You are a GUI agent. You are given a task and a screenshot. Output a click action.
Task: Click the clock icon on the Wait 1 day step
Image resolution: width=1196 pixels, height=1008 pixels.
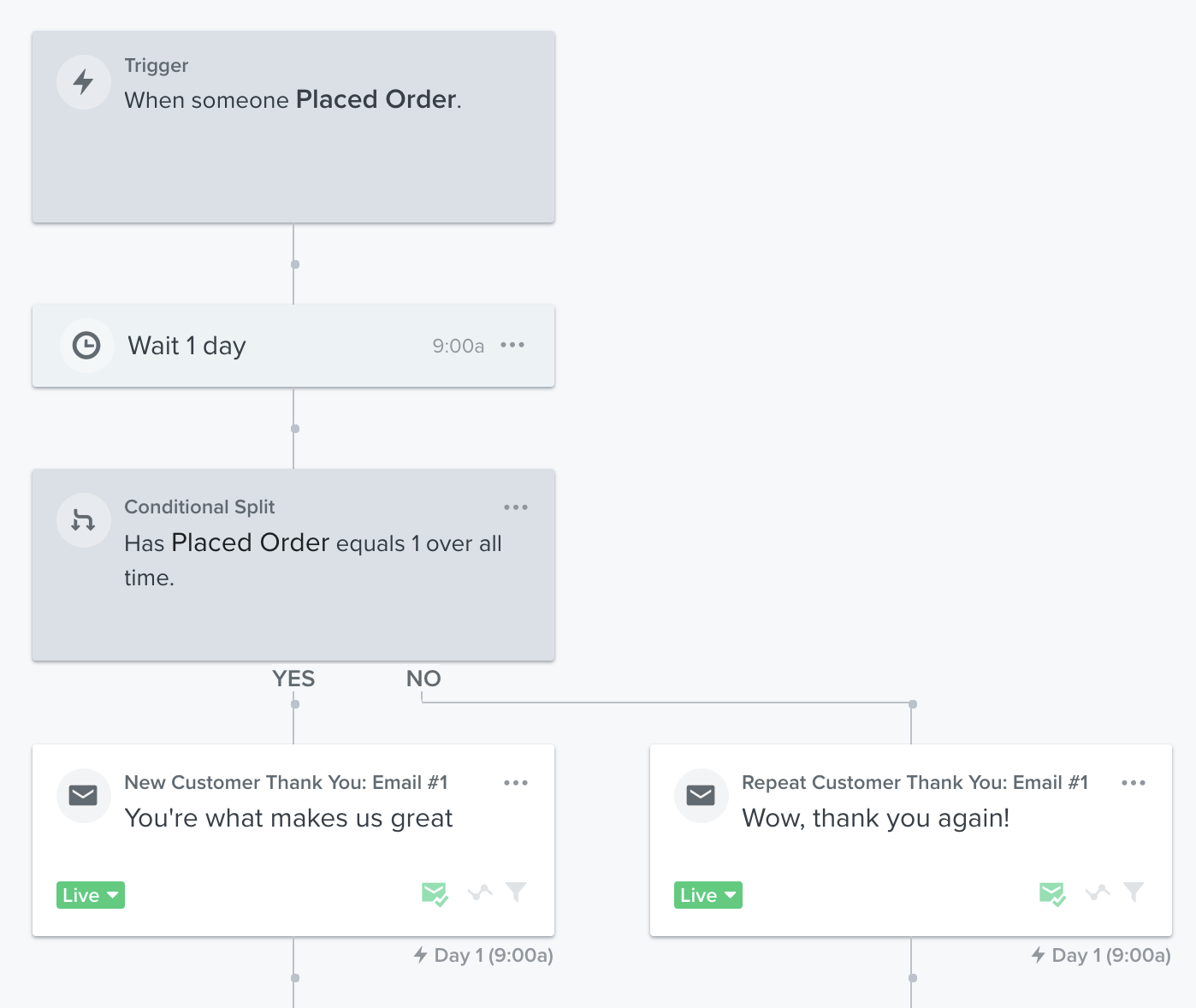[x=86, y=346]
